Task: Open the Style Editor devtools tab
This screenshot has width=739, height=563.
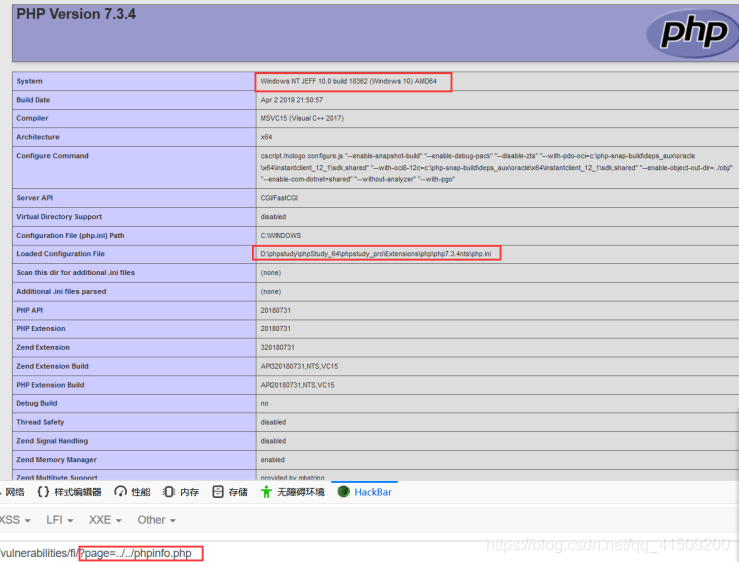Action: click(69, 492)
